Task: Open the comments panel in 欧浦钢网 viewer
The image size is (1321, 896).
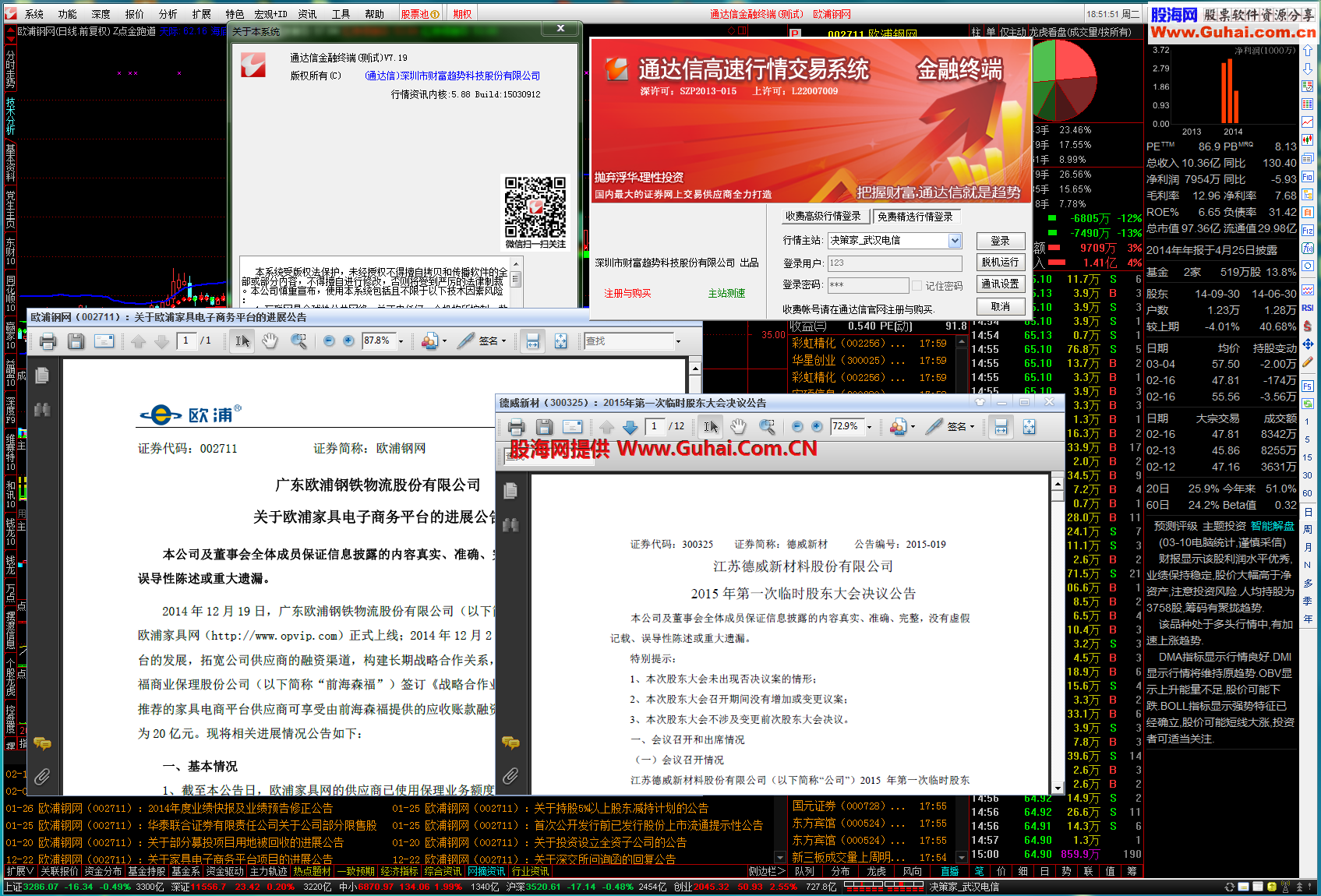Action: [42, 743]
